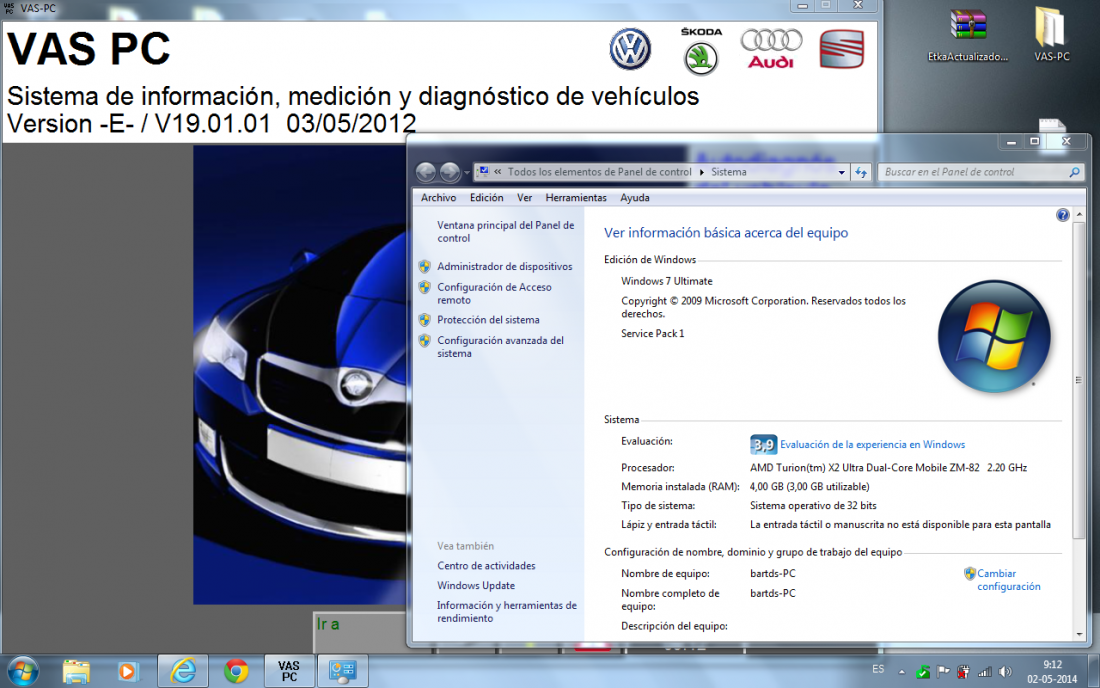Select the text Windows 7 Ultimate

coord(666,281)
